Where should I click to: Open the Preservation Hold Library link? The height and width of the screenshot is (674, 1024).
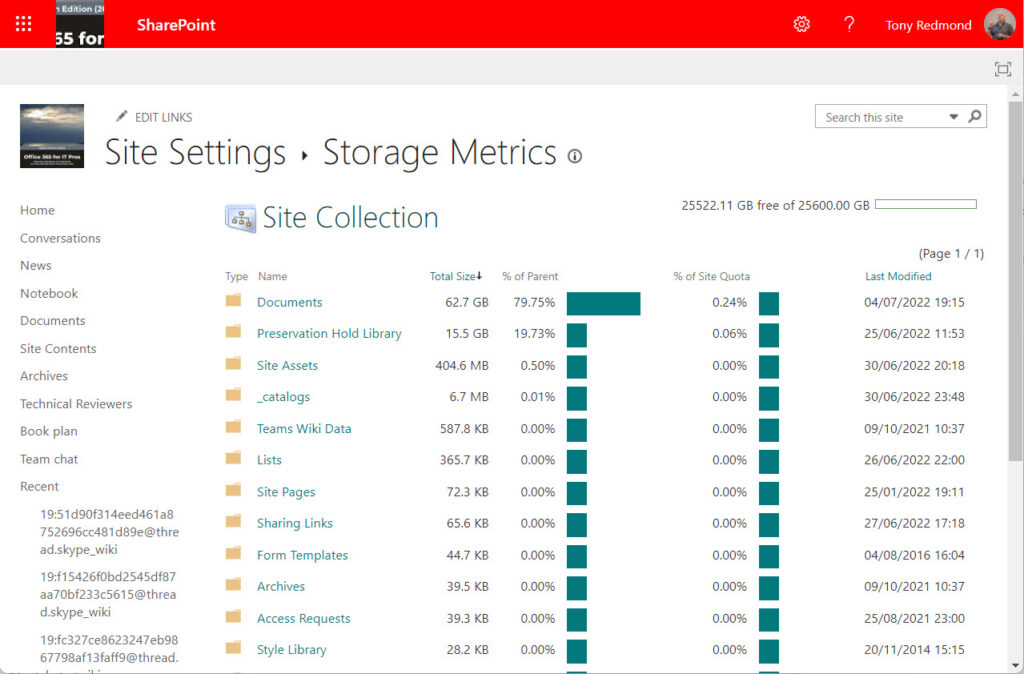329,334
